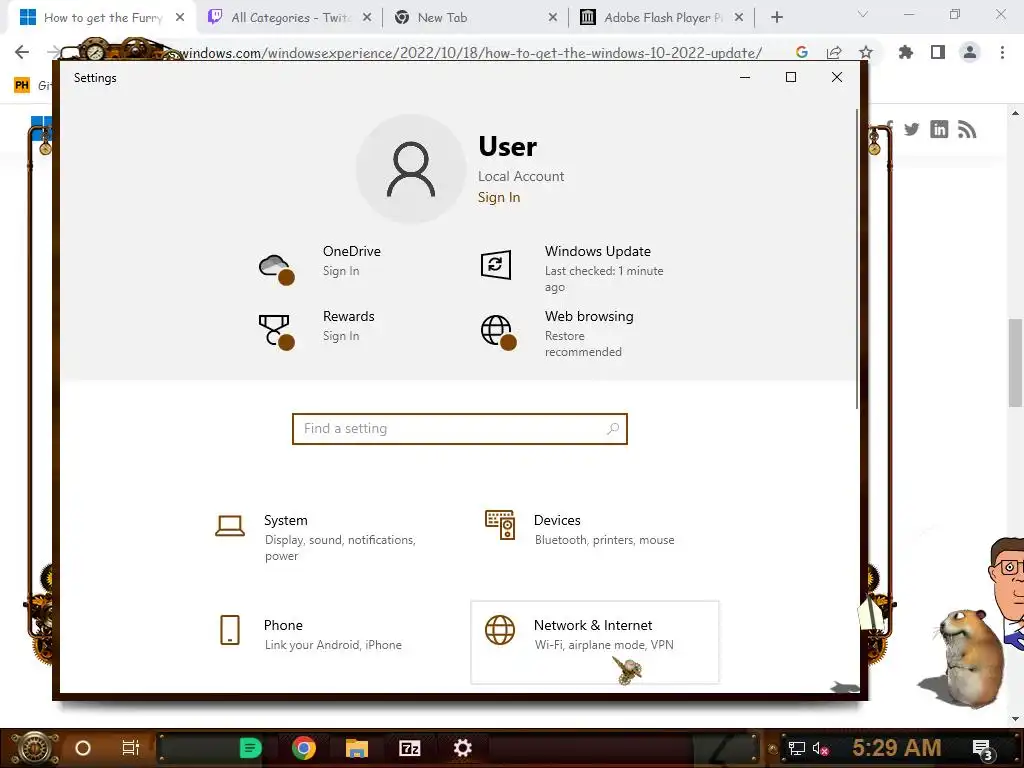Click the 5:29 AM taskbar clock

pyautogui.click(x=896, y=747)
